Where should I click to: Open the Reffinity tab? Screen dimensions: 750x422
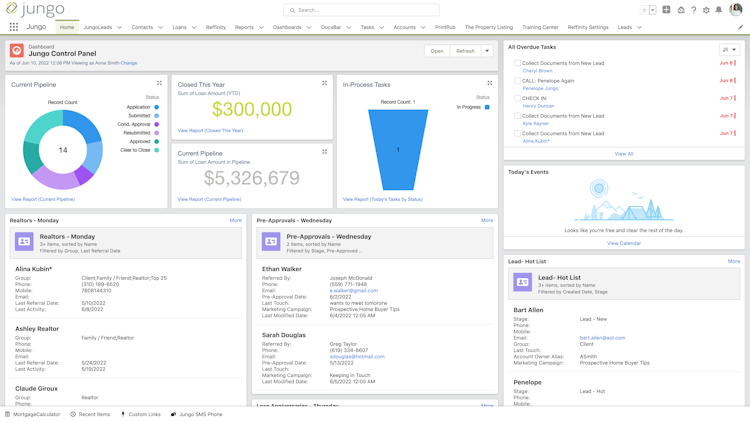(216, 27)
